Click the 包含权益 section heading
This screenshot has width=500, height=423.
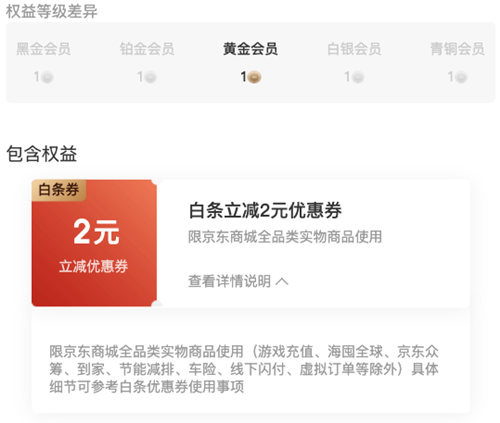(x=42, y=154)
